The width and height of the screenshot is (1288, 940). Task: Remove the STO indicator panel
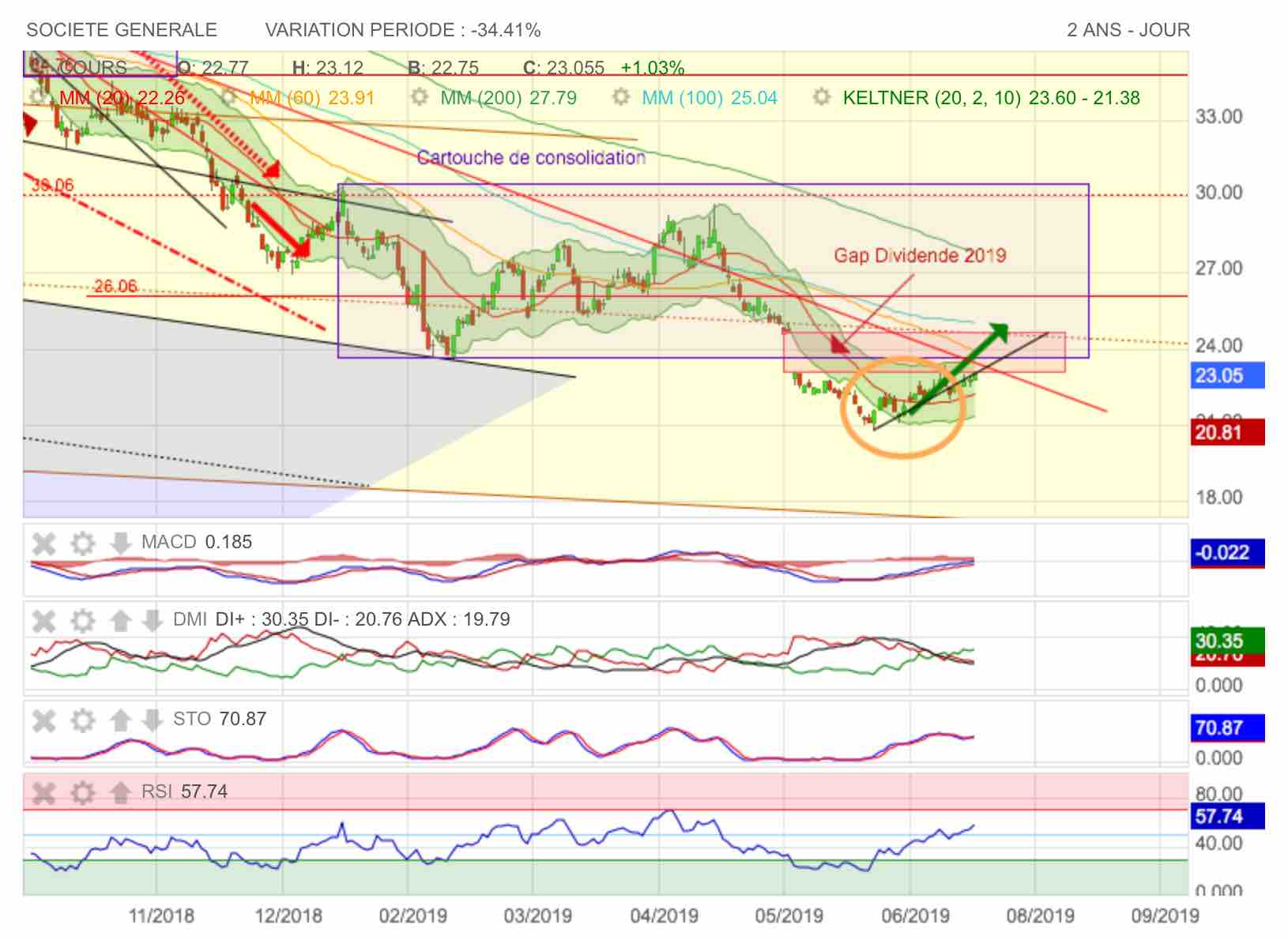click(x=44, y=720)
